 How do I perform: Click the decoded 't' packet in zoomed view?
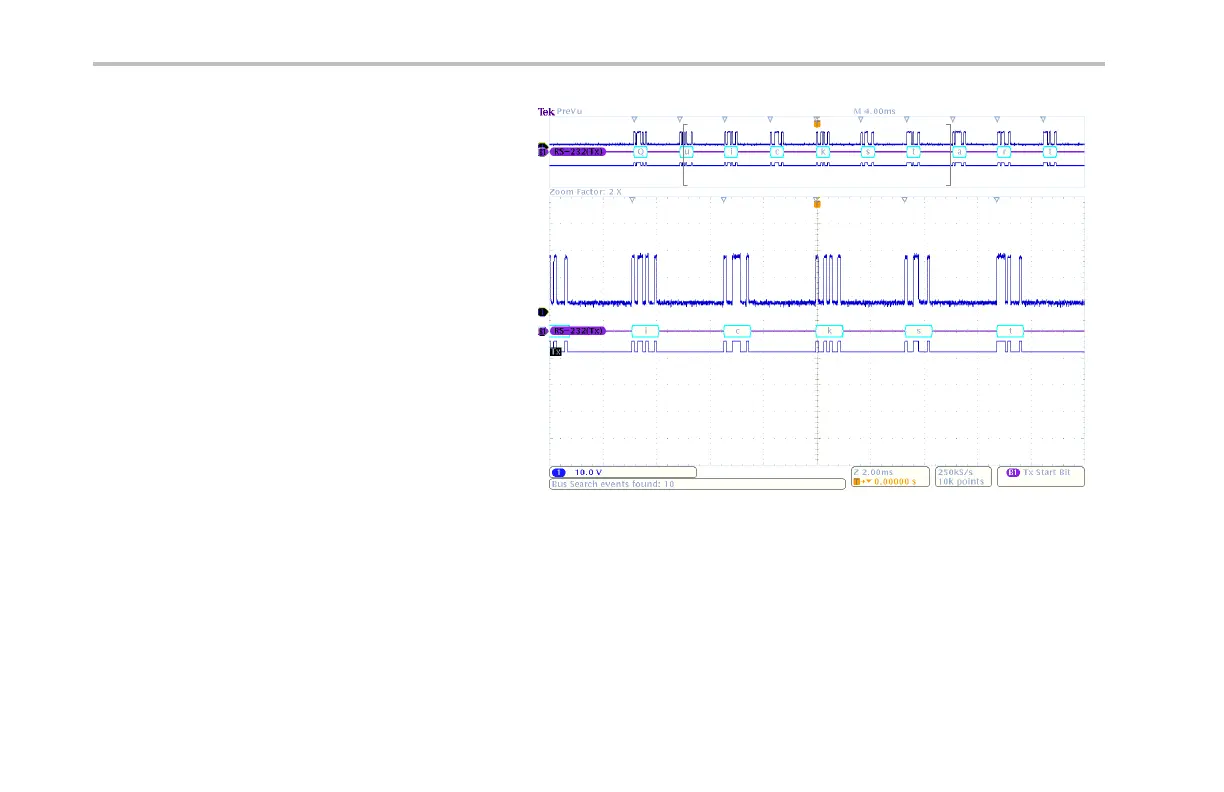[1011, 330]
